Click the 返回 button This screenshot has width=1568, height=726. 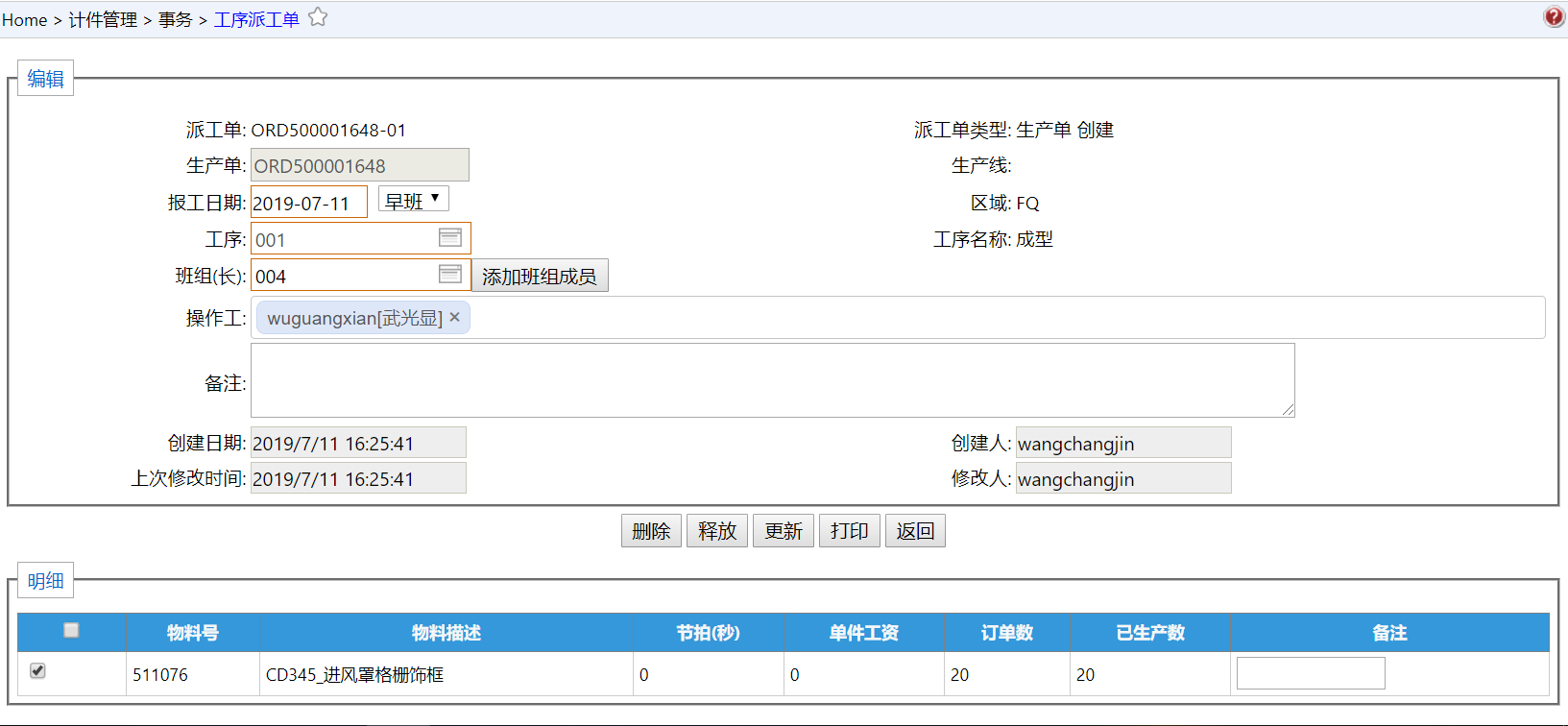point(915,531)
